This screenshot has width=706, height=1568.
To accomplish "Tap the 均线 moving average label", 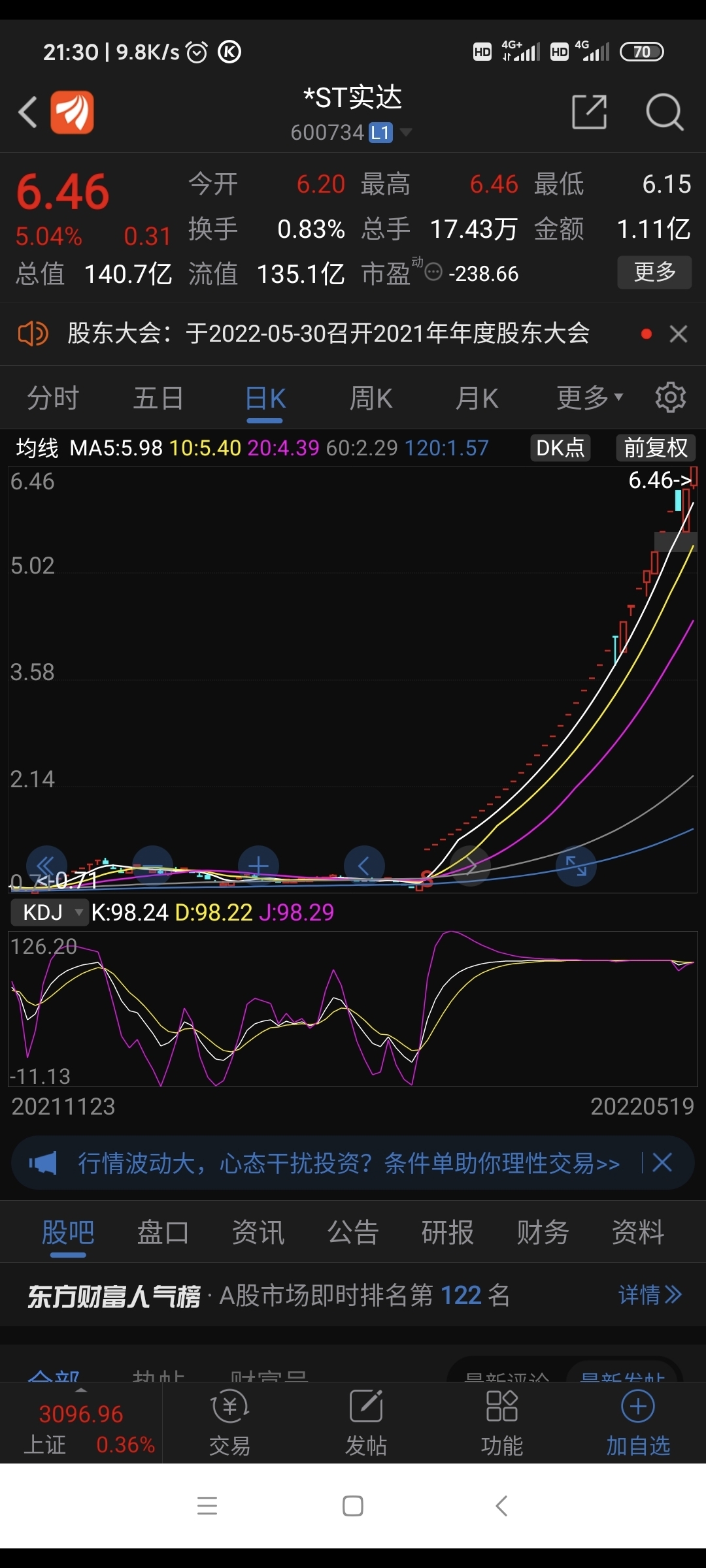I will click(37, 448).
